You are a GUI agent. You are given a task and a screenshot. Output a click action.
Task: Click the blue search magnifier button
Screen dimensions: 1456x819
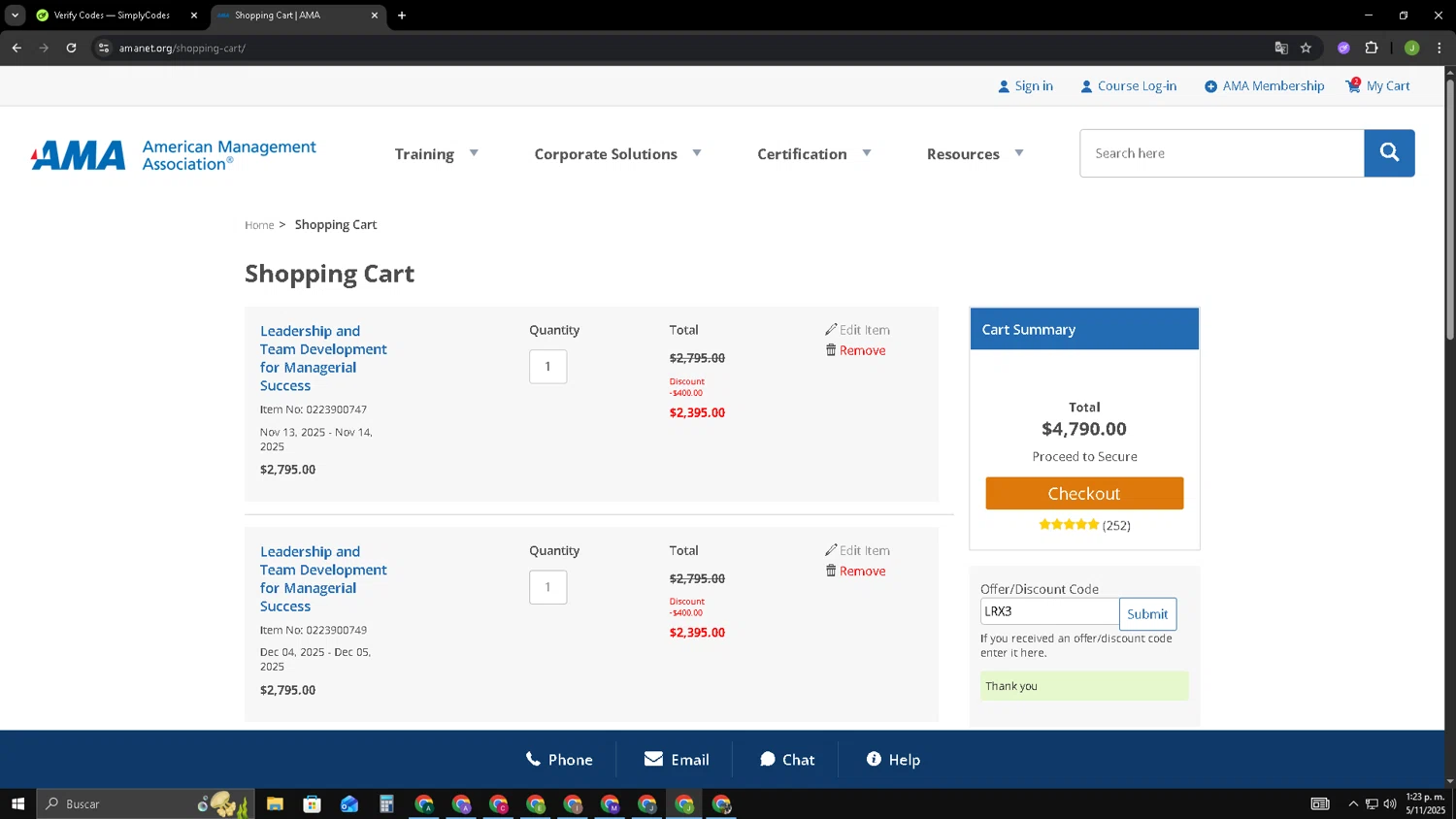tap(1389, 153)
